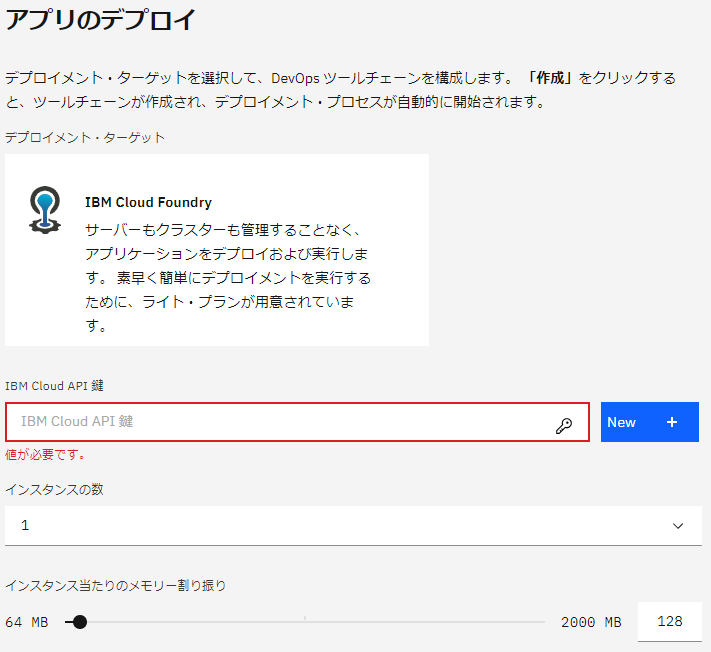Open the インスタンスの数 dropdown
Viewport: 711px width, 652px height.
[x=353, y=525]
